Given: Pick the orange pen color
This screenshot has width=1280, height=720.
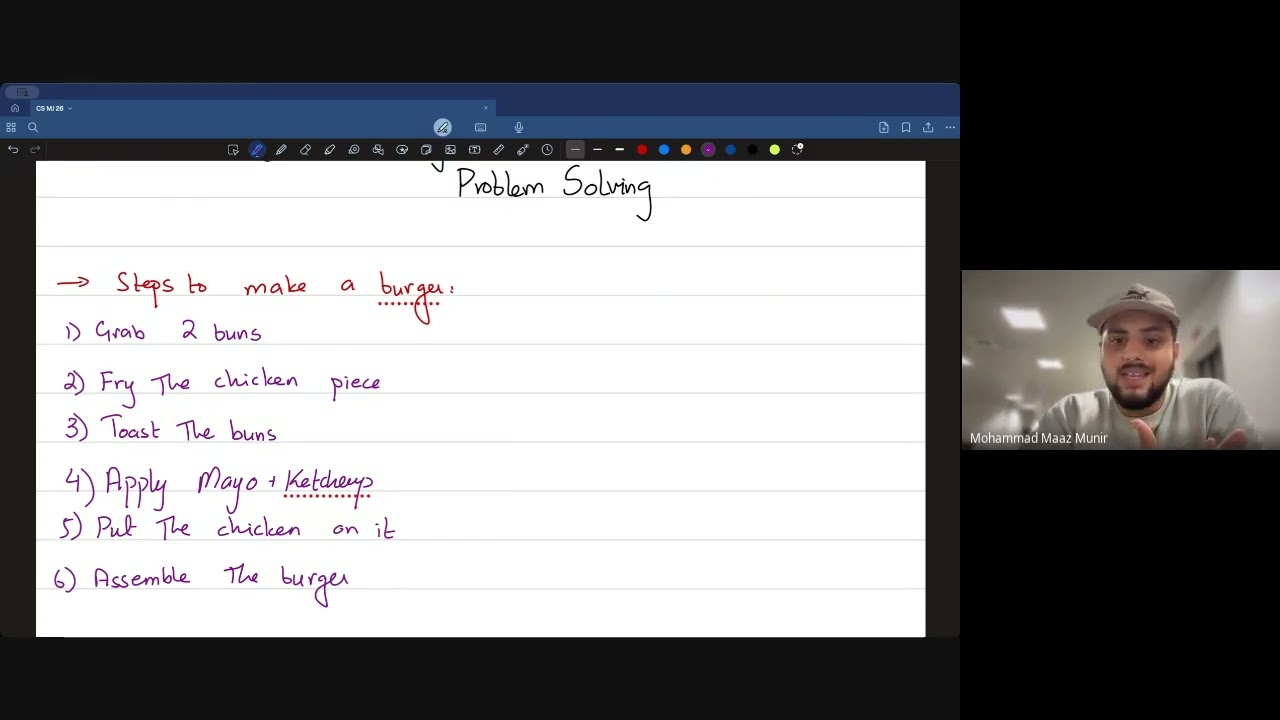Looking at the screenshot, I should click(686, 149).
